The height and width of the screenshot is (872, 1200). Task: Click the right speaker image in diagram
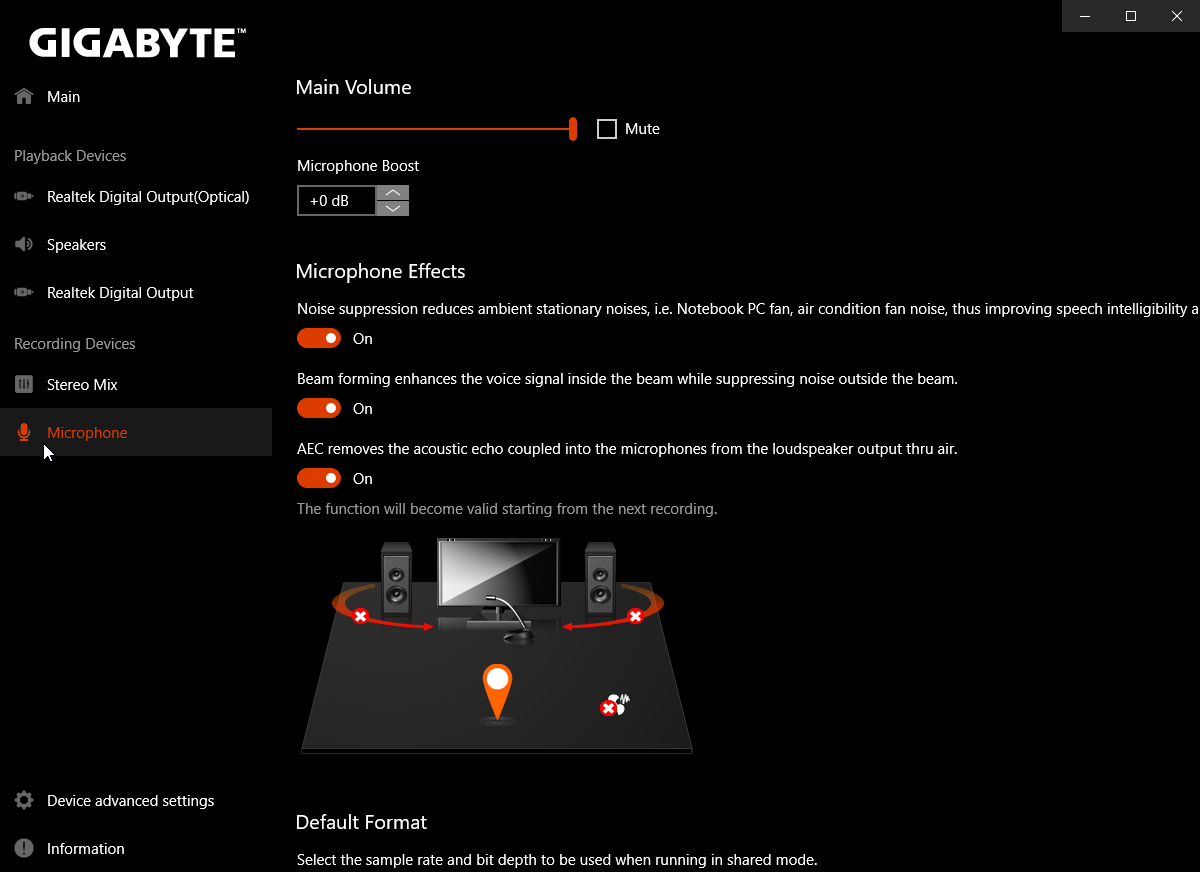(600, 577)
